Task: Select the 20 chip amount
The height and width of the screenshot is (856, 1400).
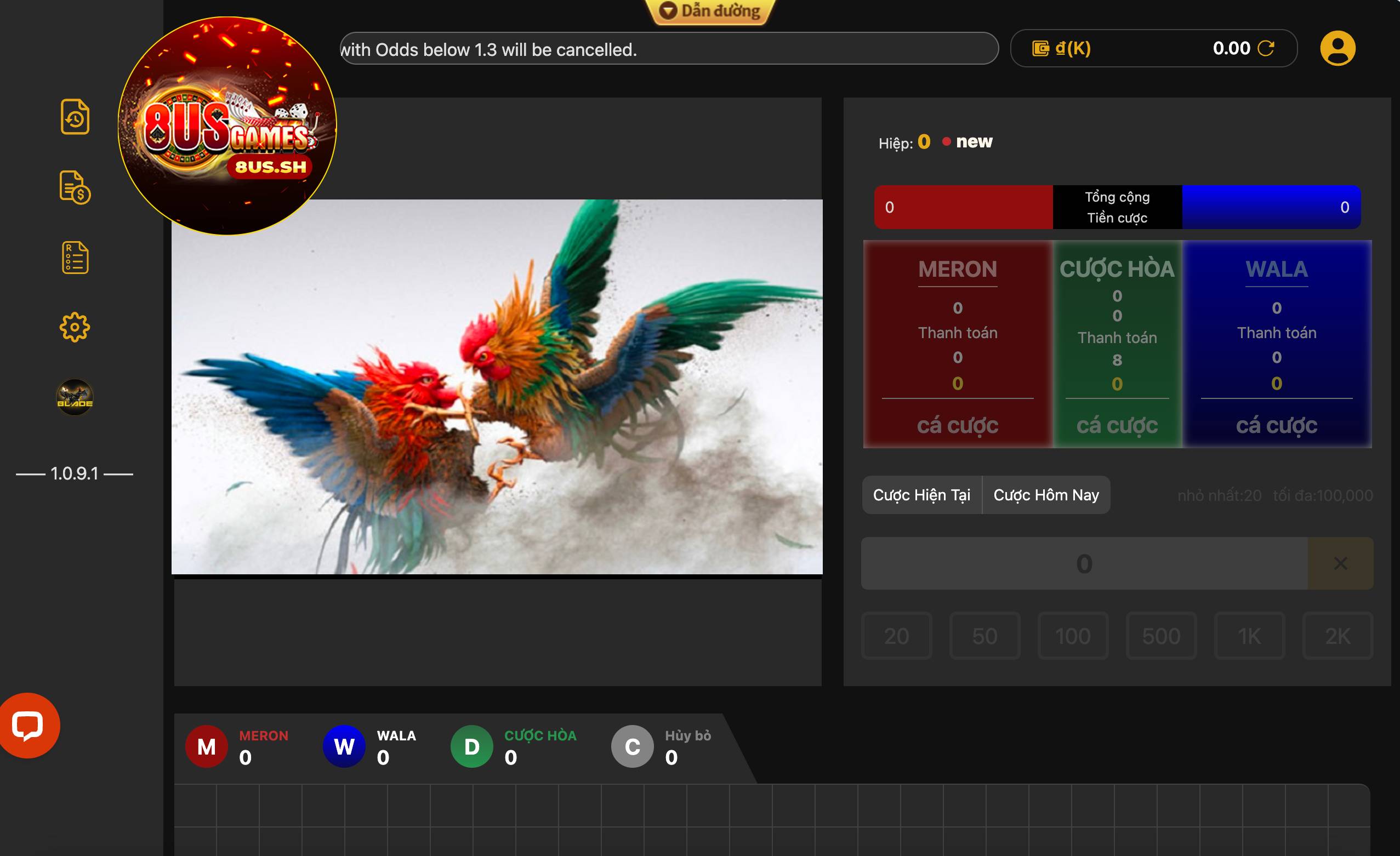Action: (897, 636)
